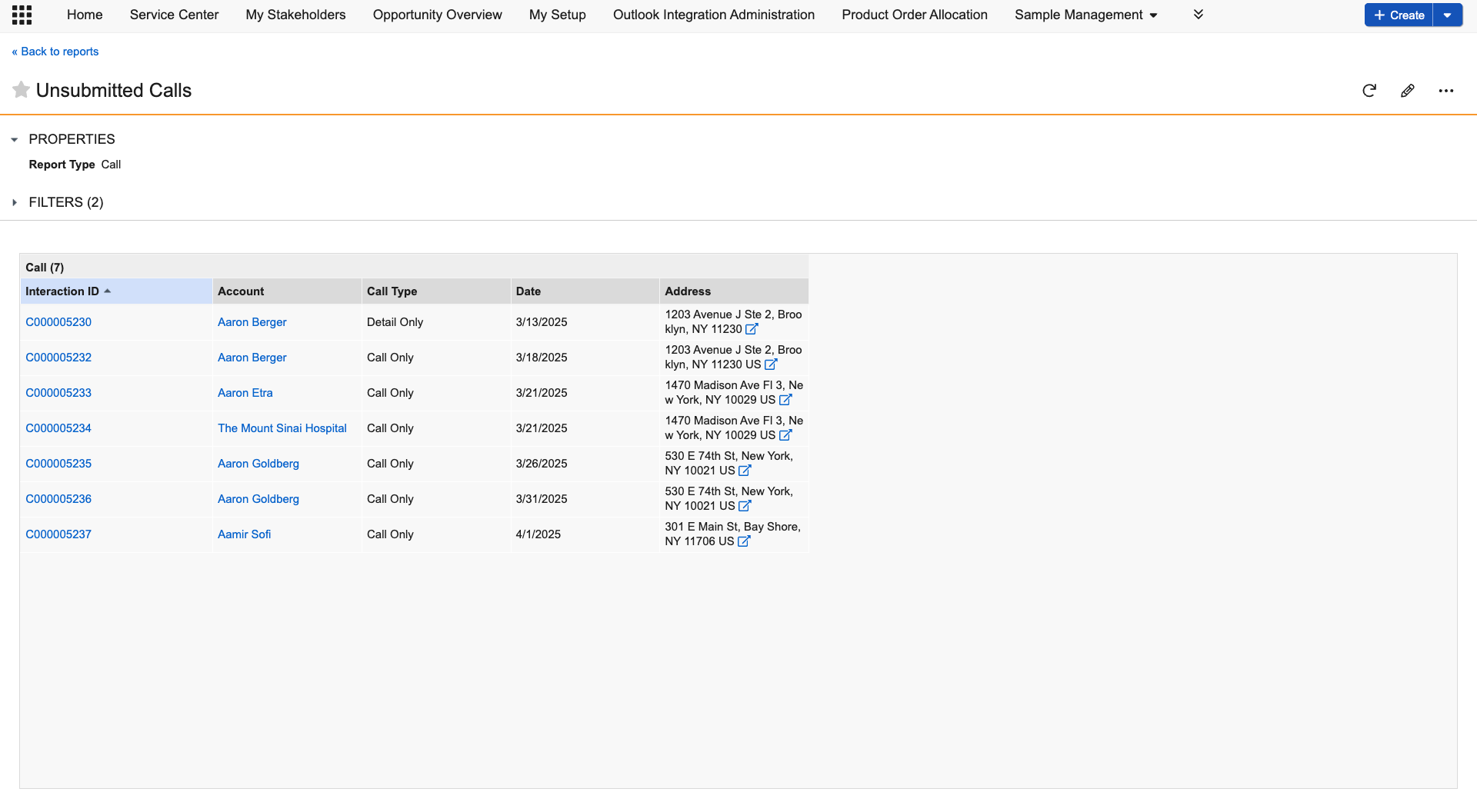Edit report using the pencil icon
The height and width of the screenshot is (812, 1477).
pos(1407,91)
